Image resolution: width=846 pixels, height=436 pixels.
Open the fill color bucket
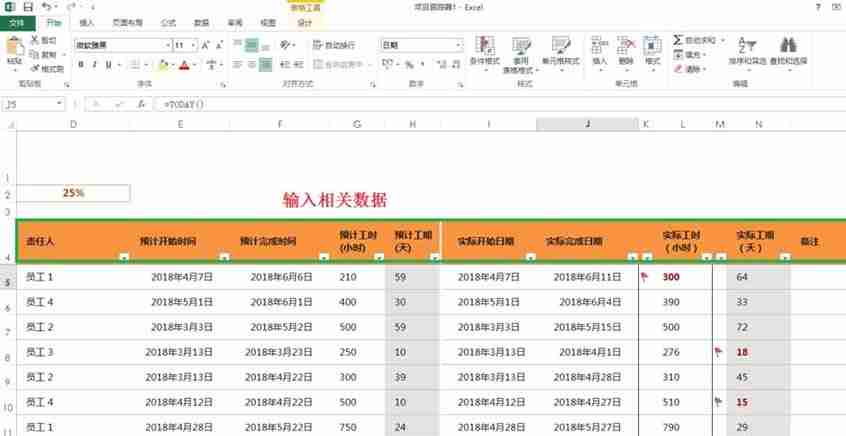pos(163,65)
